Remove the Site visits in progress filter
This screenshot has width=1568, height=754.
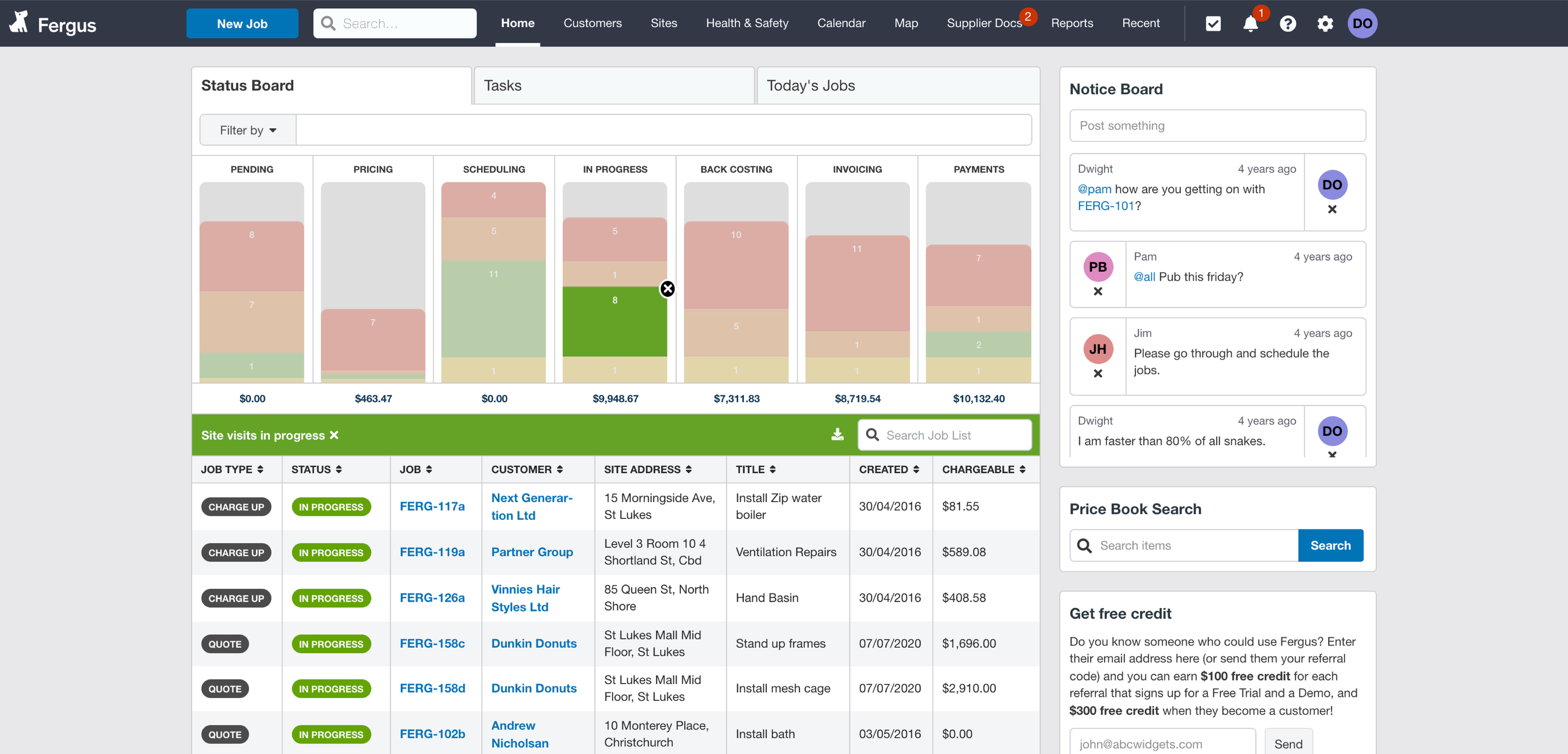pyautogui.click(x=334, y=435)
